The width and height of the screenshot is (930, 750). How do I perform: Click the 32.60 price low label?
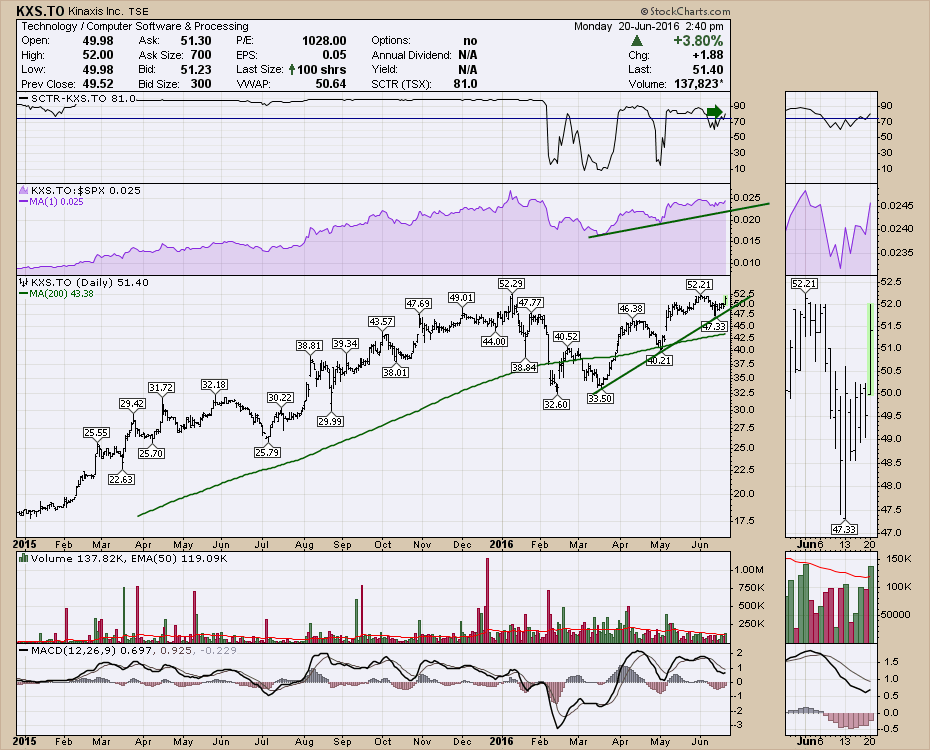(556, 404)
